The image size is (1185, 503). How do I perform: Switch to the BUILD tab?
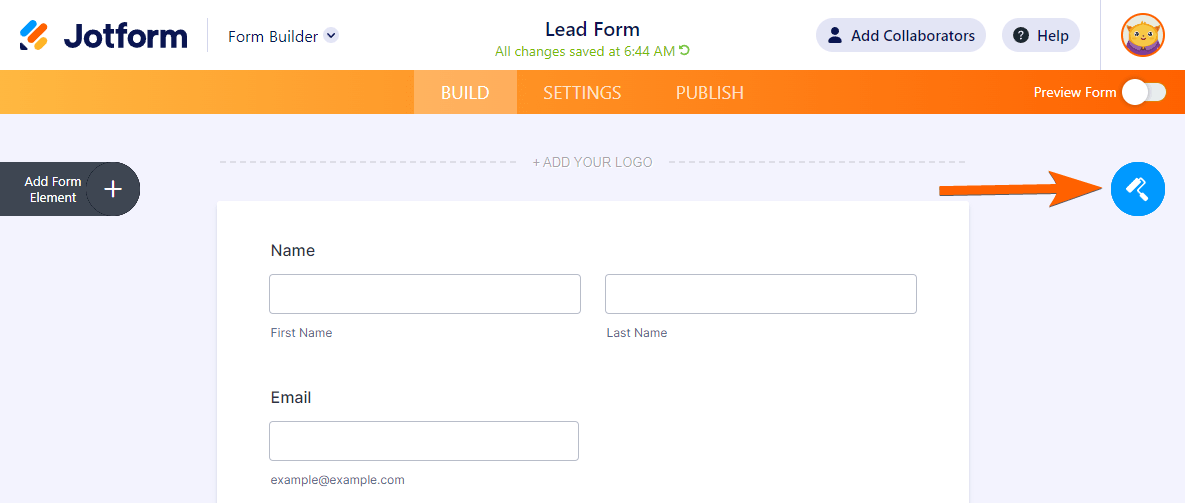tap(465, 93)
